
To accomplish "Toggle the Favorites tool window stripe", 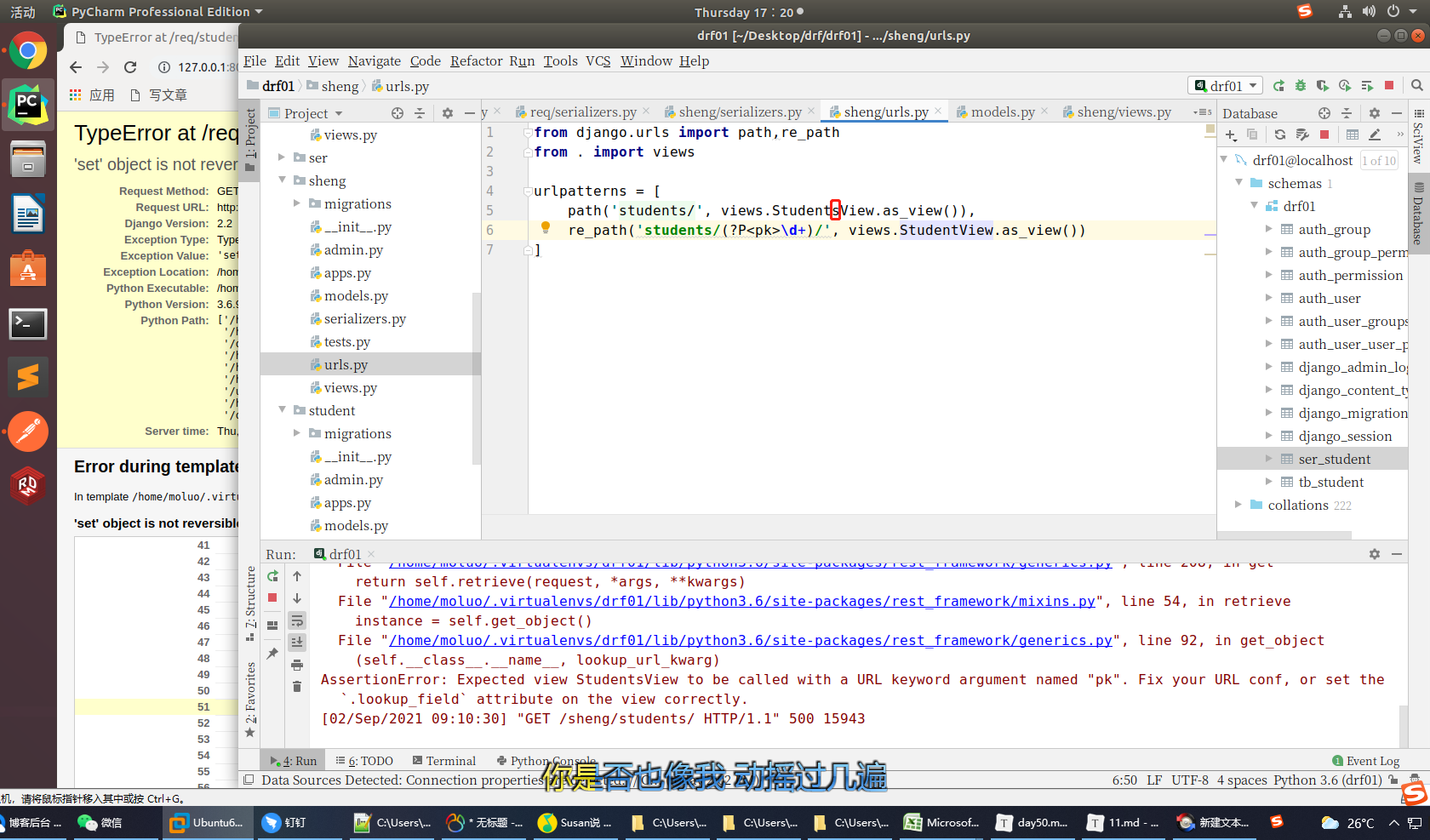I will tap(250, 699).
